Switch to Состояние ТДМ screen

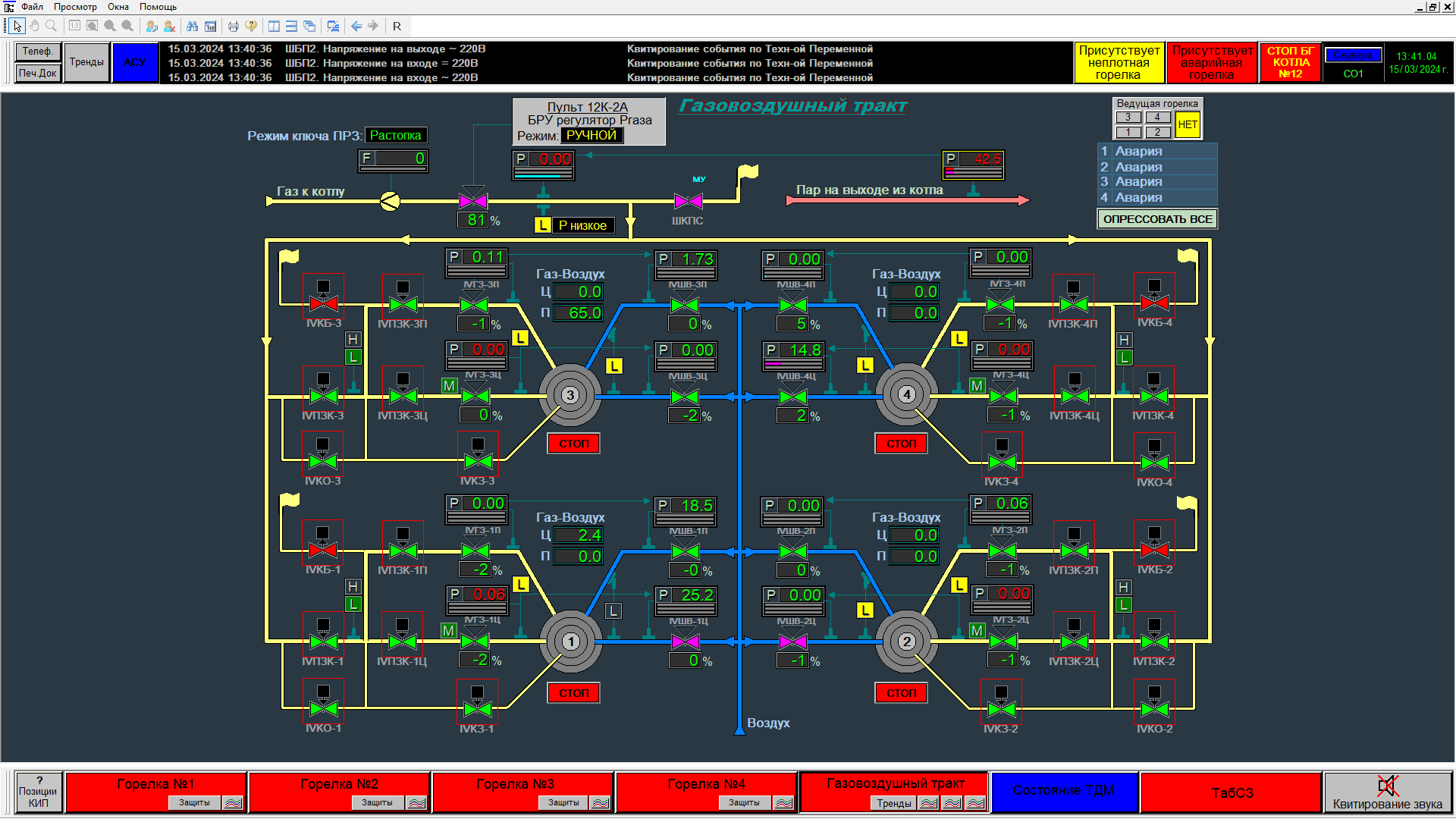(x=1063, y=790)
